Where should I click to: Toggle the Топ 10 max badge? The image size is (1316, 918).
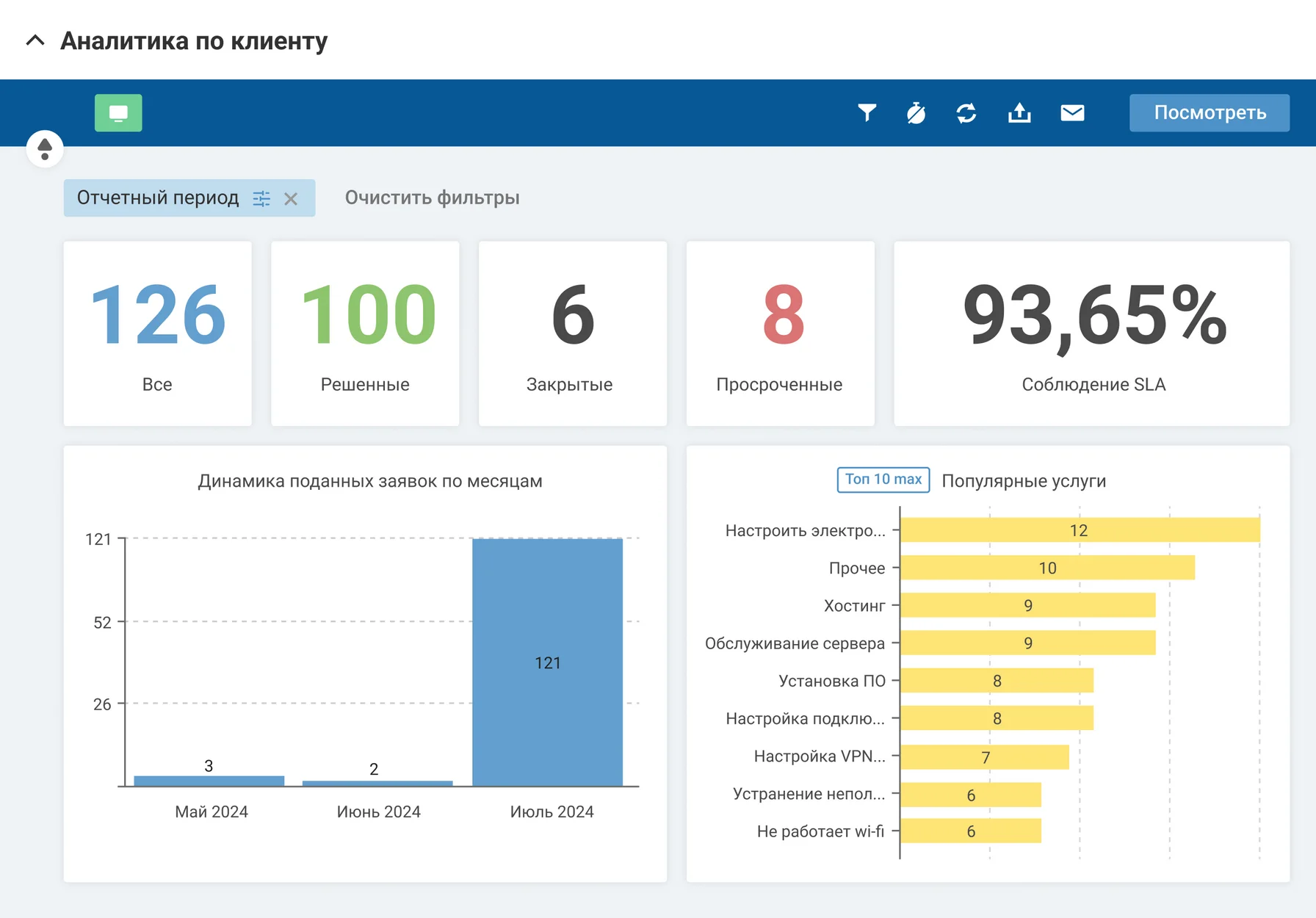[x=883, y=480]
